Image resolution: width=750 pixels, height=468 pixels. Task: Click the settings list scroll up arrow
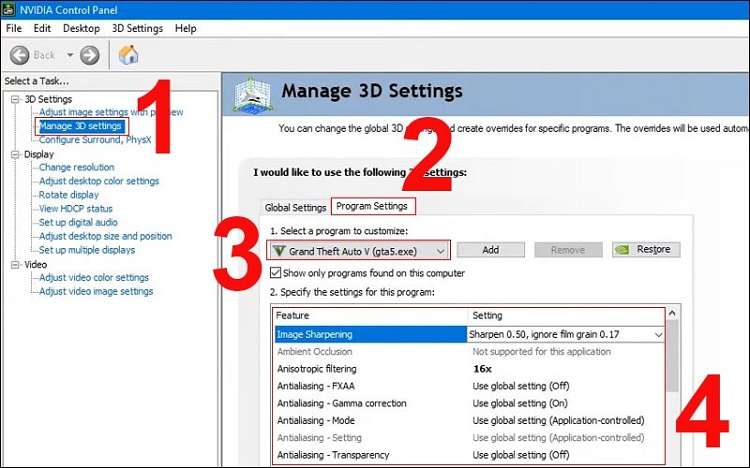point(672,313)
